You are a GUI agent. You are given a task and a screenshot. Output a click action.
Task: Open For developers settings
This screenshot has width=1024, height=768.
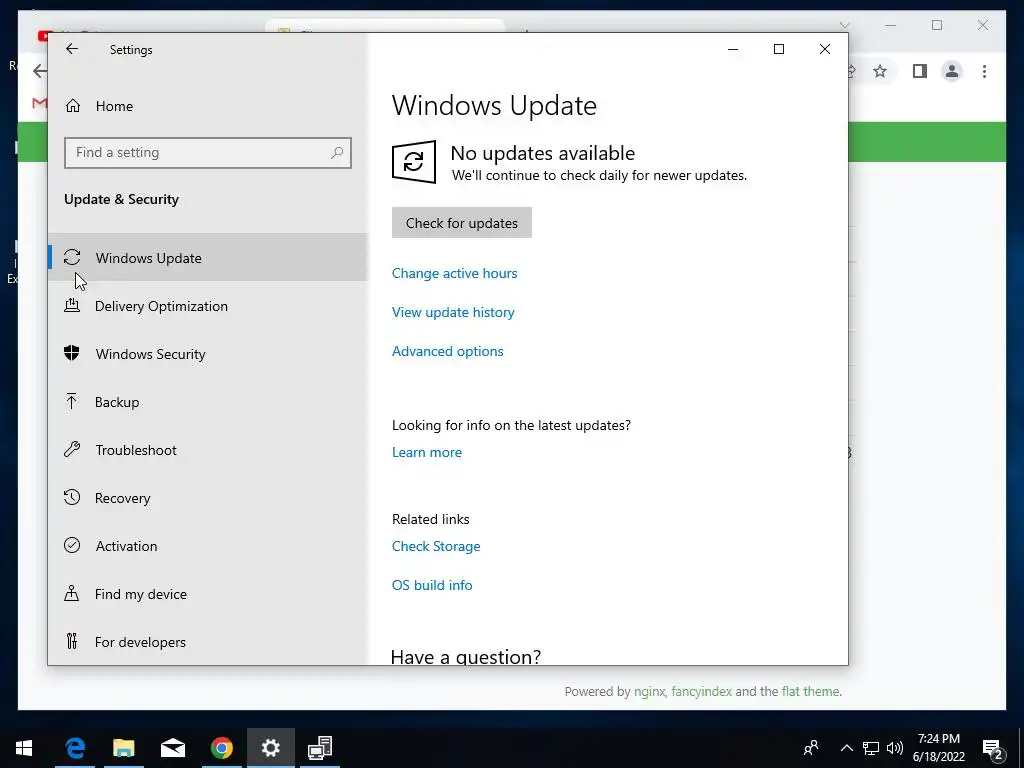208,642
